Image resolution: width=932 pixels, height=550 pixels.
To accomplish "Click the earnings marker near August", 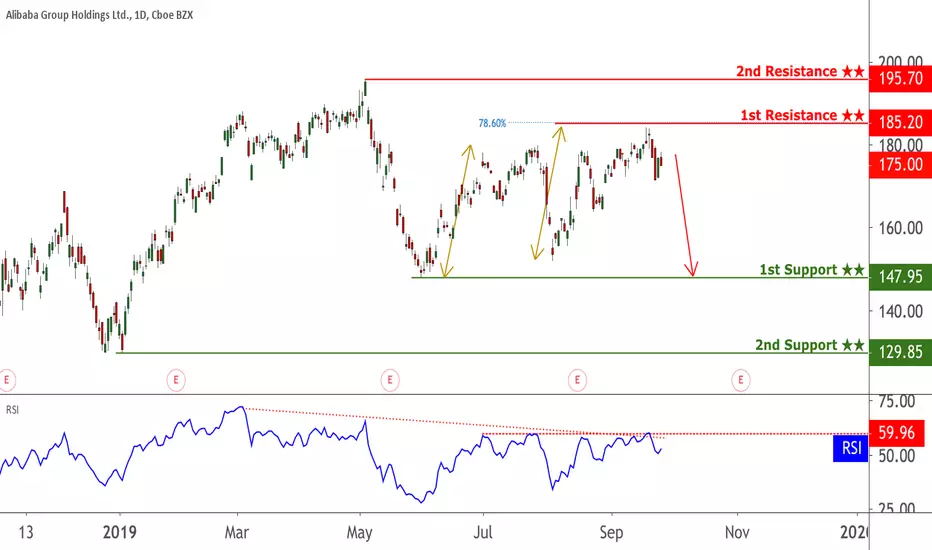I will pos(577,379).
